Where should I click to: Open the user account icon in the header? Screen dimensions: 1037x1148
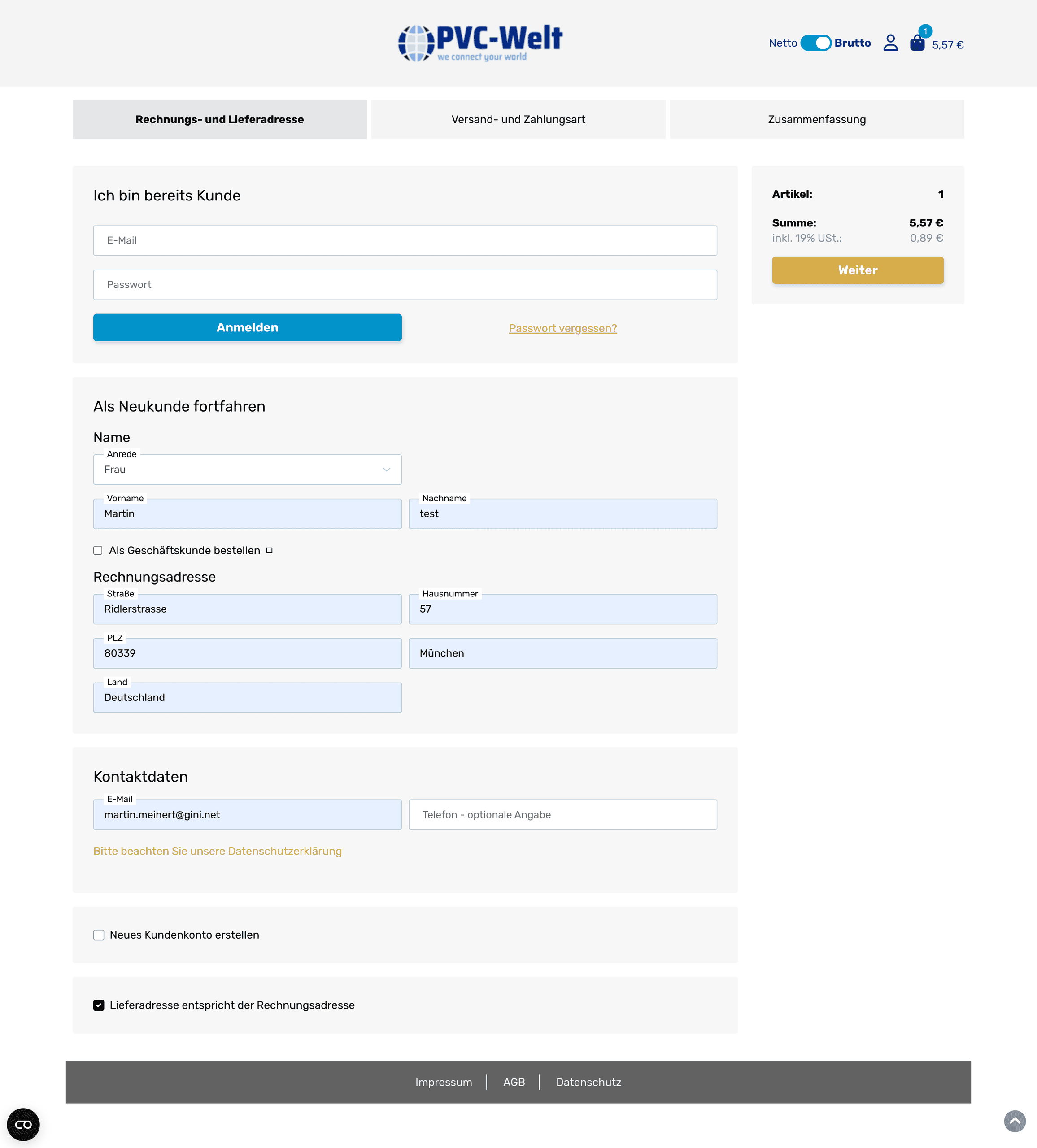[890, 43]
